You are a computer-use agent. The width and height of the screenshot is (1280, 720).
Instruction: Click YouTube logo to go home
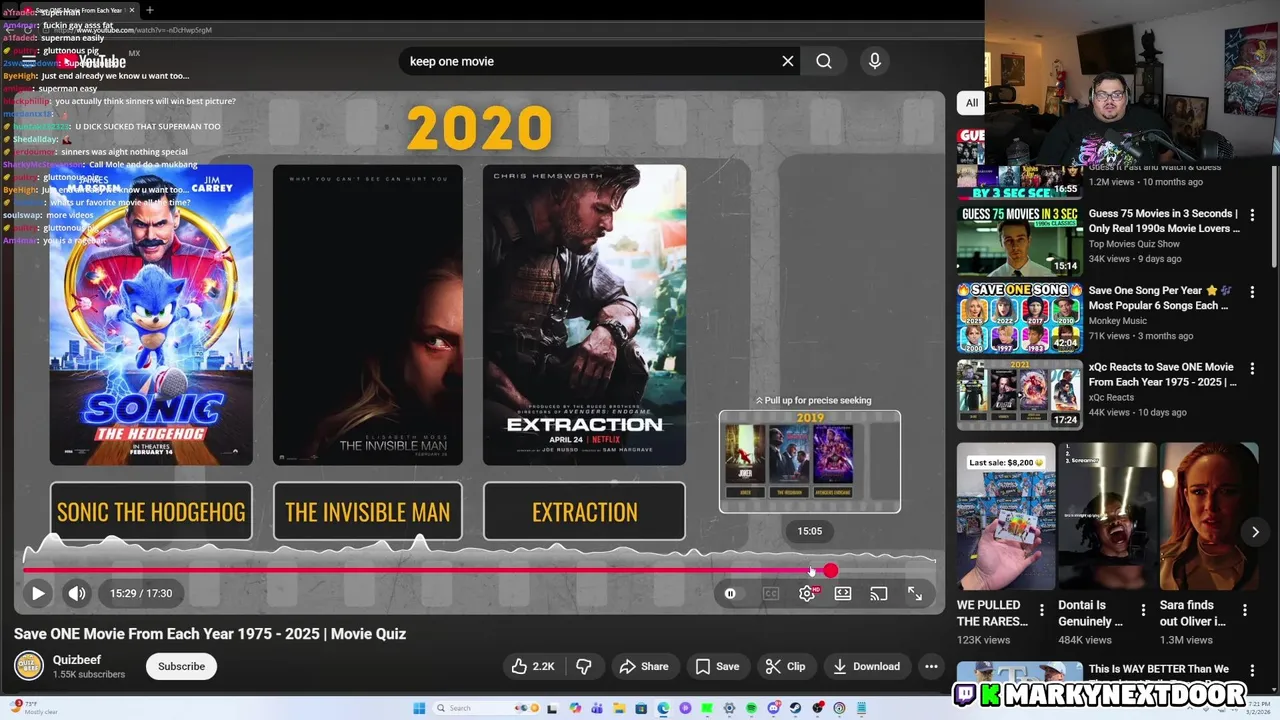click(92, 61)
